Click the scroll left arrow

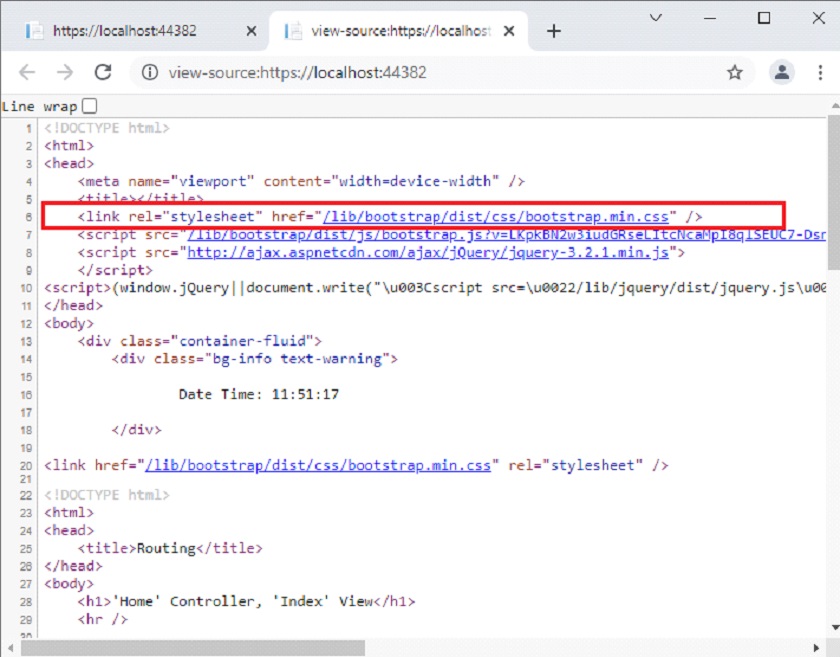click(x=10, y=648)
